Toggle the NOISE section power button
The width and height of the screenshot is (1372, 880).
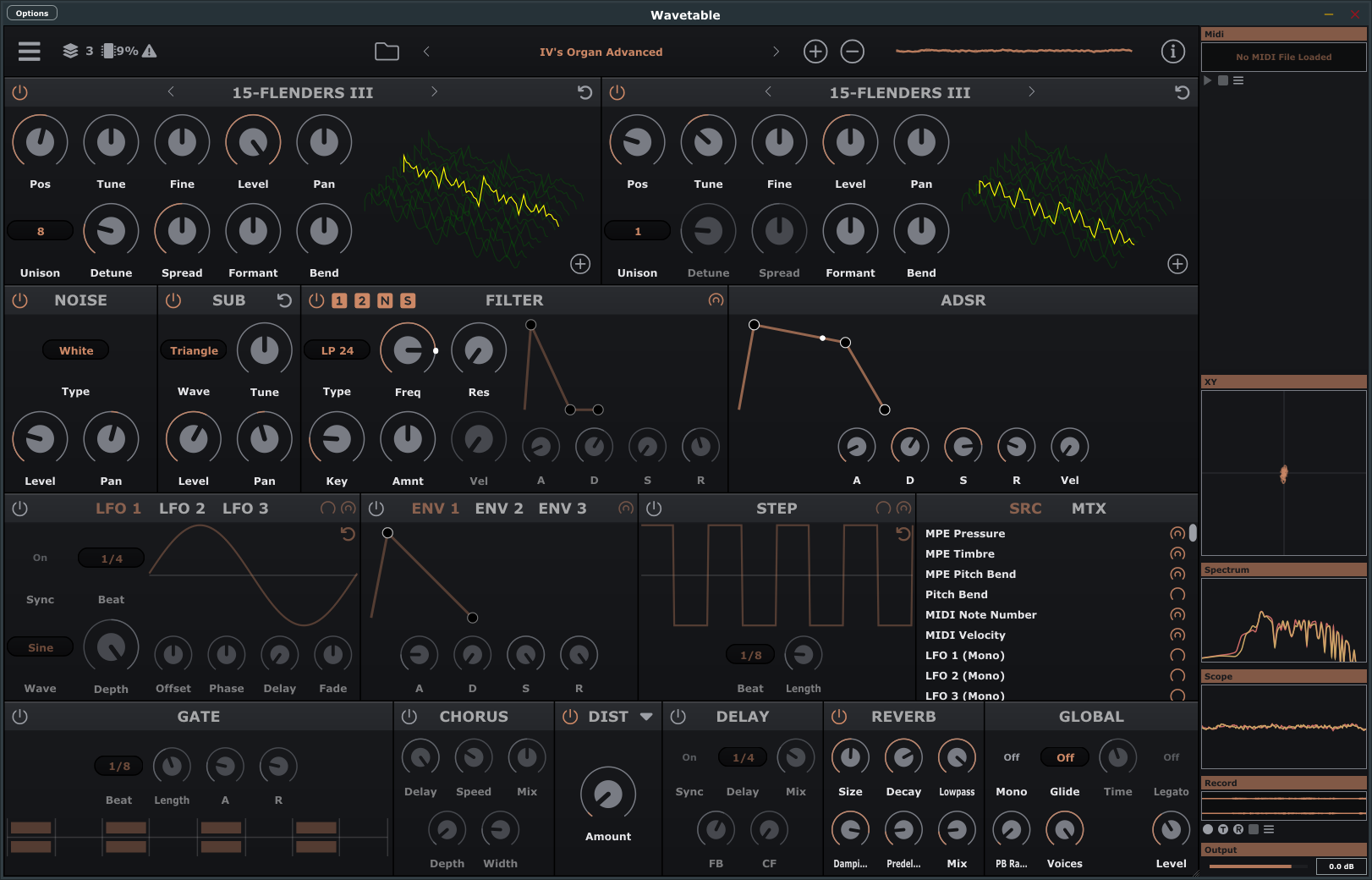point(20,300)
